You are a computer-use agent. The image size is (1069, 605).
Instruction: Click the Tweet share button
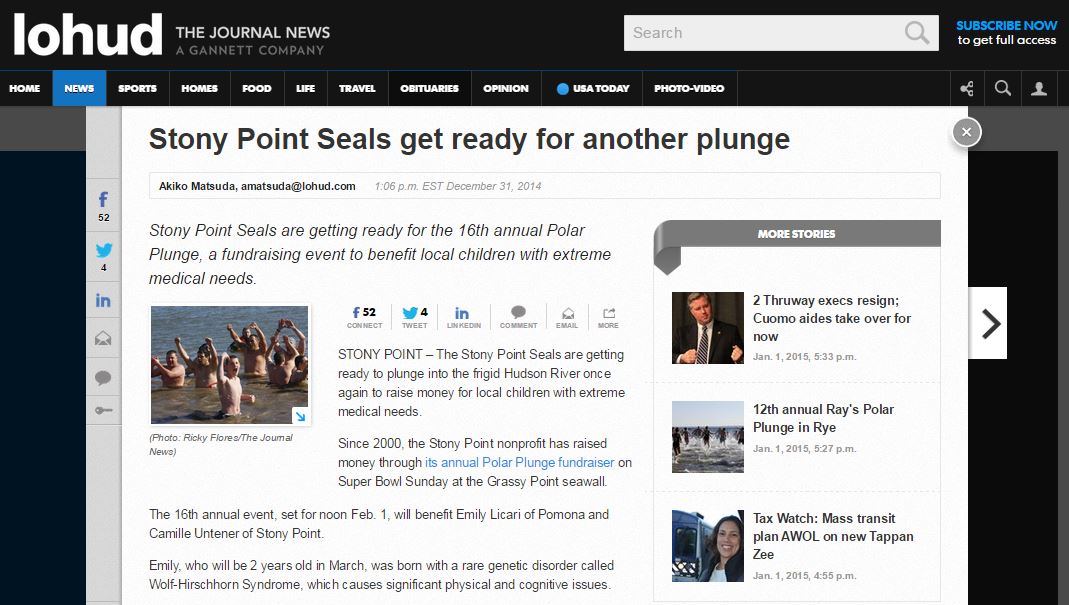(415, 317)
